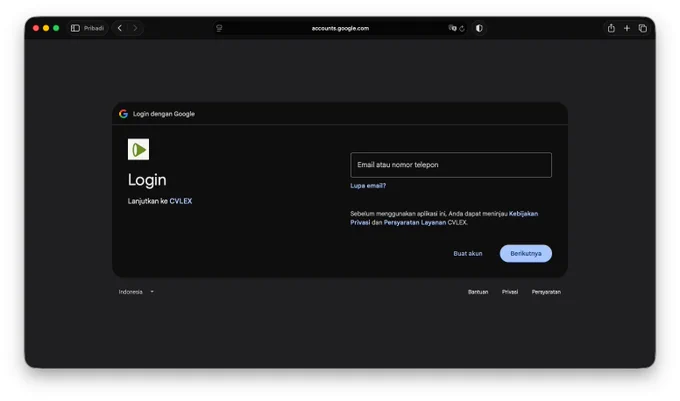Focus the accounts.google.com address bar
The image size is (680, 401).
[x=340, y=28]
